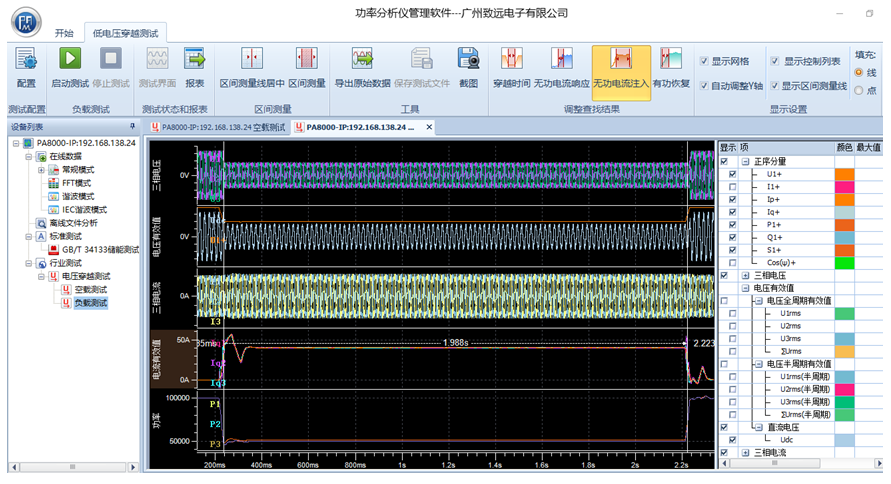Click the 区间测量线居中 tool
The height and width of the screenshot is (484, 891).
click(x=252, y=66)
